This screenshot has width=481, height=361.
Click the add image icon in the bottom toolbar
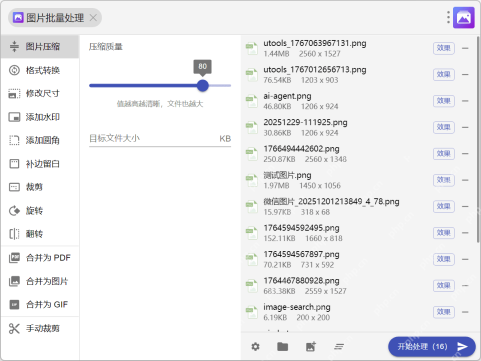311,347
